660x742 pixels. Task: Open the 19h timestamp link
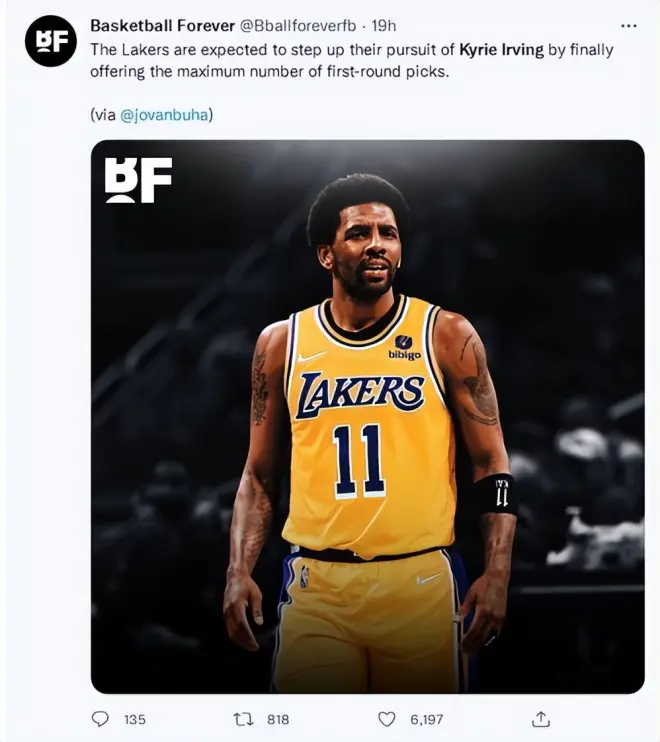pos(383,26)
